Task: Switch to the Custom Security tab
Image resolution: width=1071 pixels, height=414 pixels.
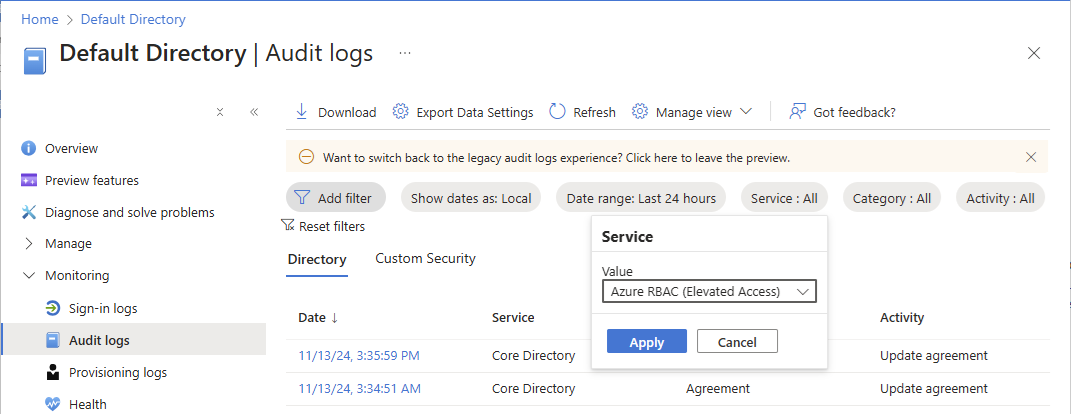Action: tap(425, 259)
